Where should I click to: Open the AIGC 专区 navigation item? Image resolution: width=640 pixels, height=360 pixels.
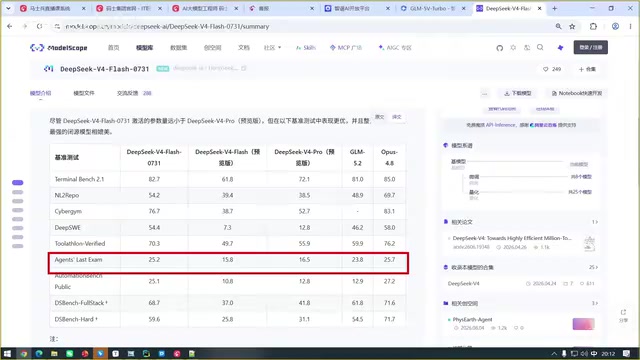395,48
